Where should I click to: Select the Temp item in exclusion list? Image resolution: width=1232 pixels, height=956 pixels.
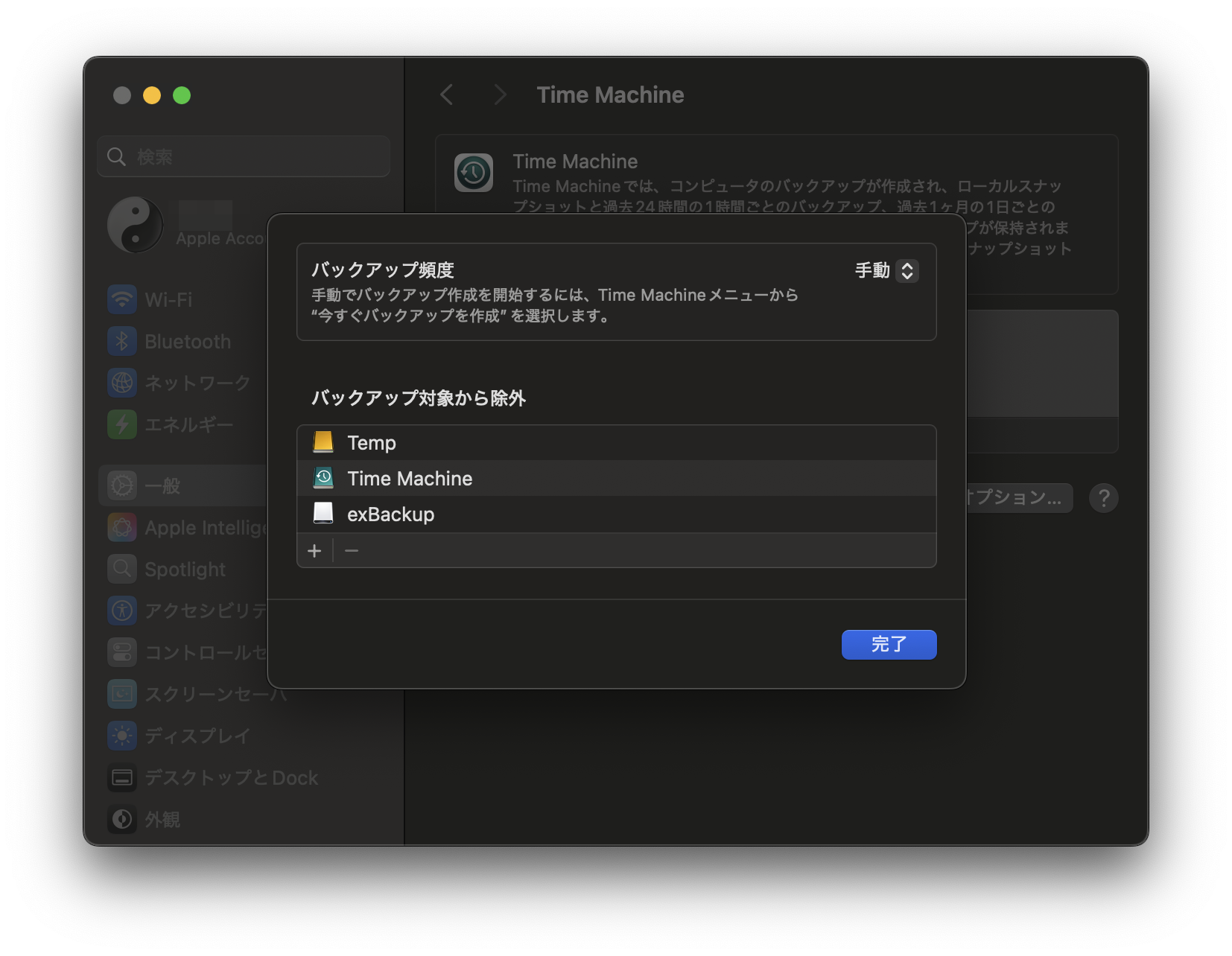pos(372,443)
